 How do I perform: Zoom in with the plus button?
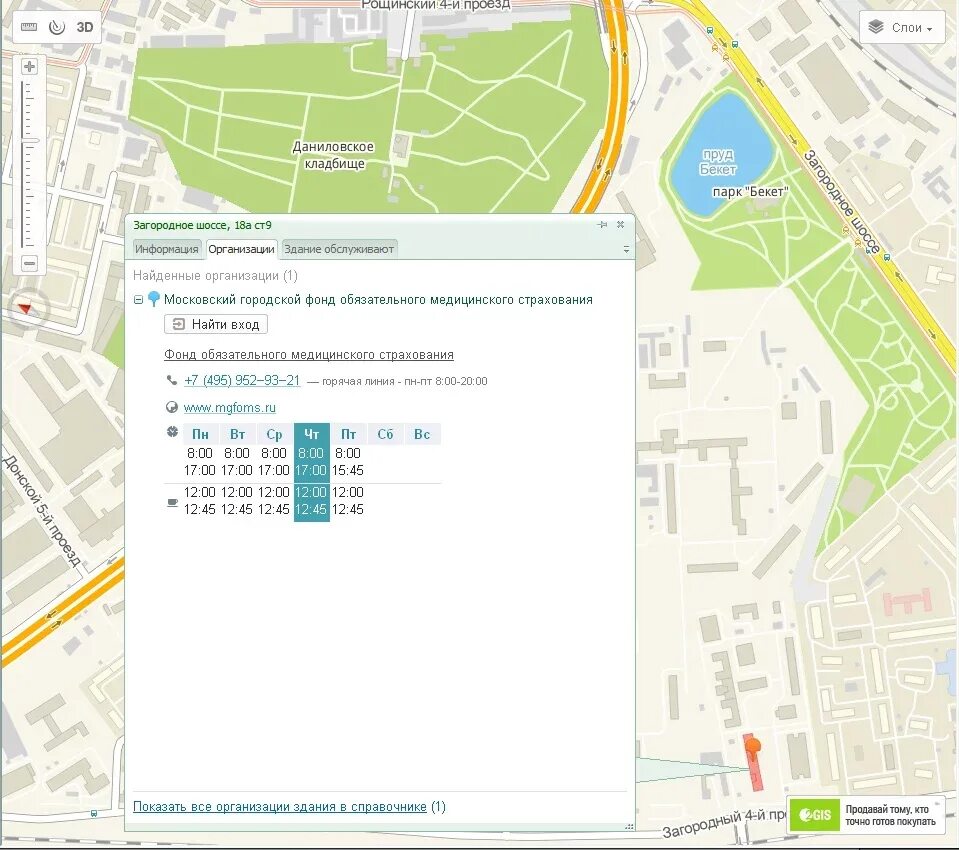coord(29,66)
